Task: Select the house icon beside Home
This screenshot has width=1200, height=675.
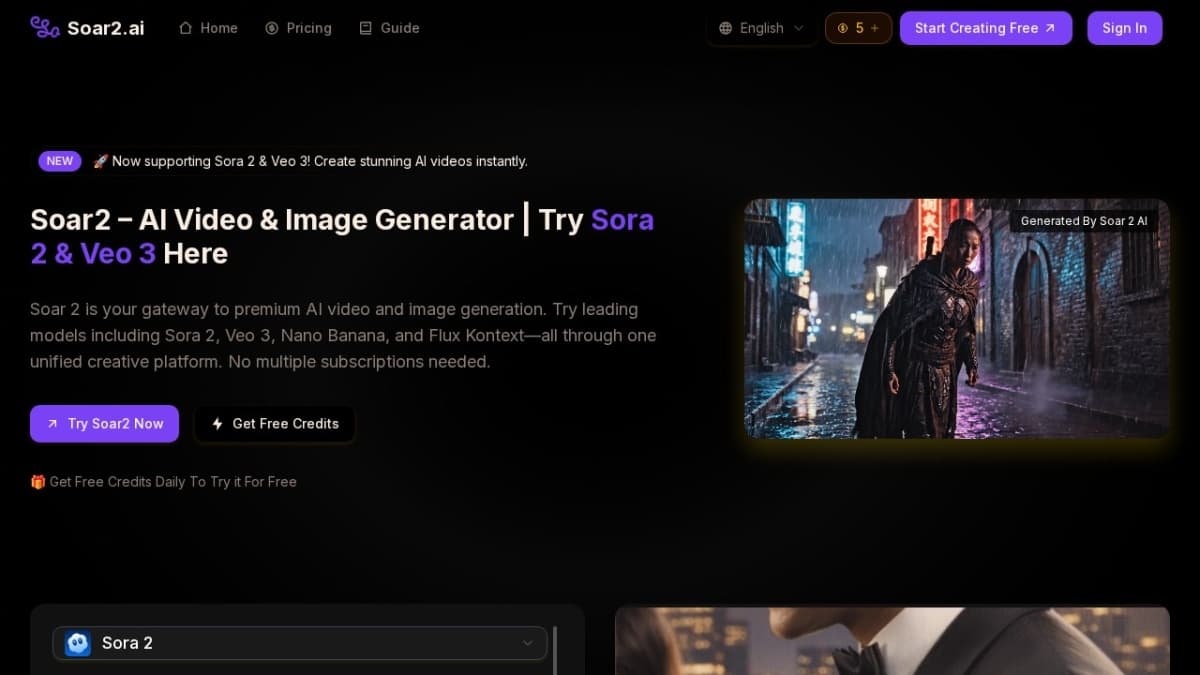Action: (x=184, y=28)
